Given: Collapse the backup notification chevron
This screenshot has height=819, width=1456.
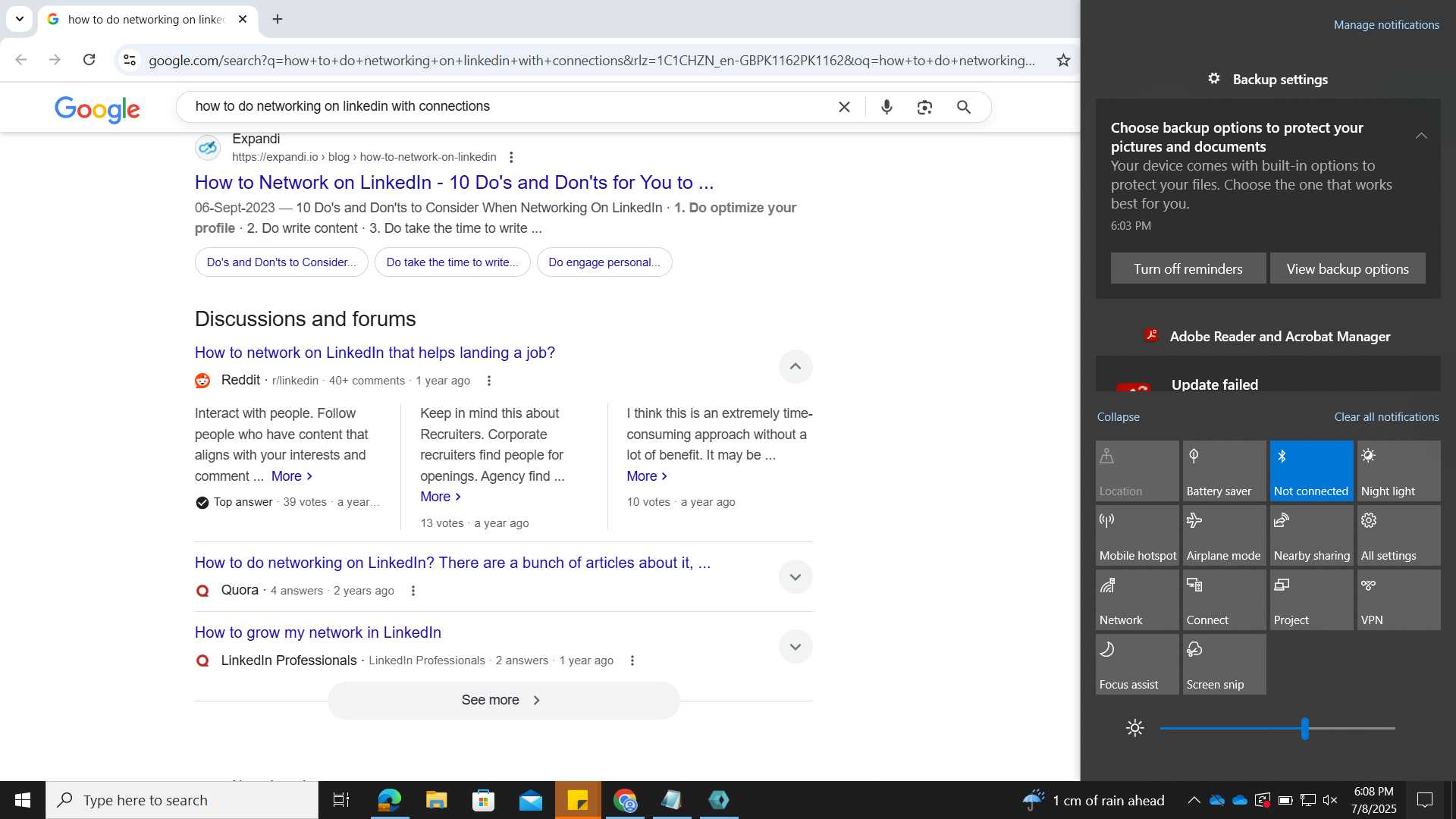Looking at the screenshot, I should click(x=1421, y=136).
